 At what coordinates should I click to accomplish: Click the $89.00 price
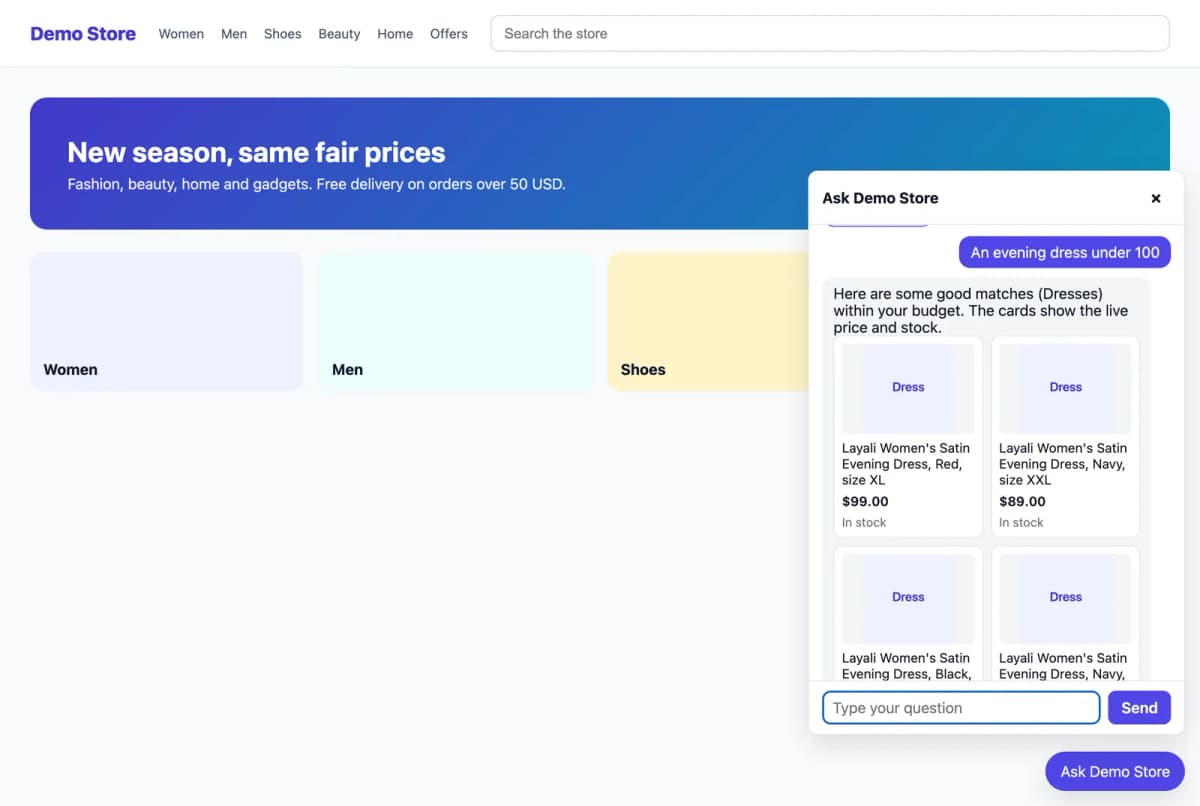(x=1022, y=502)
